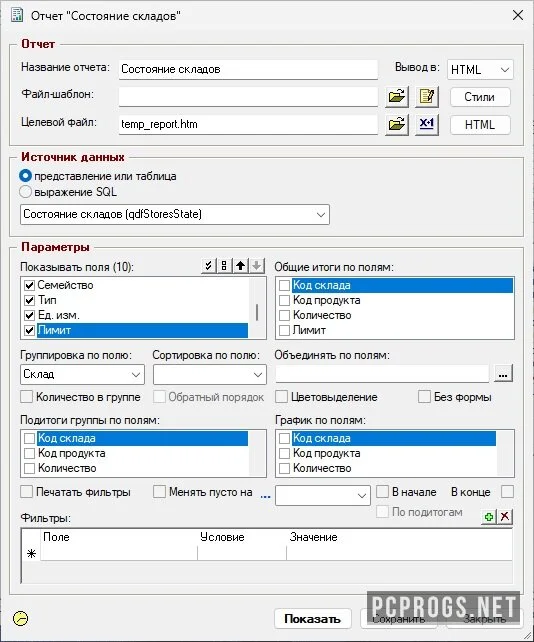Image resolution: width=534 pixels, height=642 pixels.
Task: Open the data source Состояние складов dropdown
Action: [175, 214]
